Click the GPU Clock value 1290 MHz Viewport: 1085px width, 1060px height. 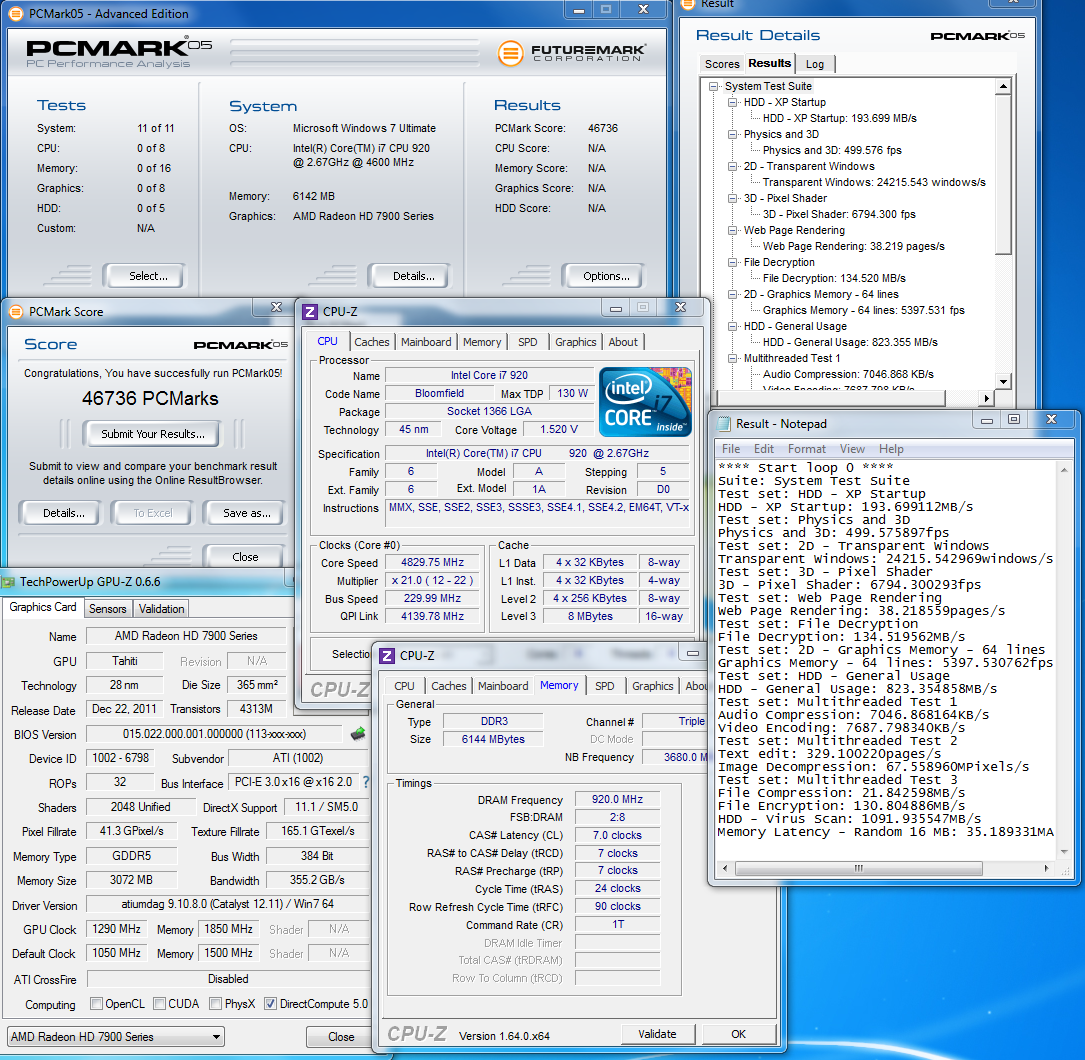pos(116,929)
